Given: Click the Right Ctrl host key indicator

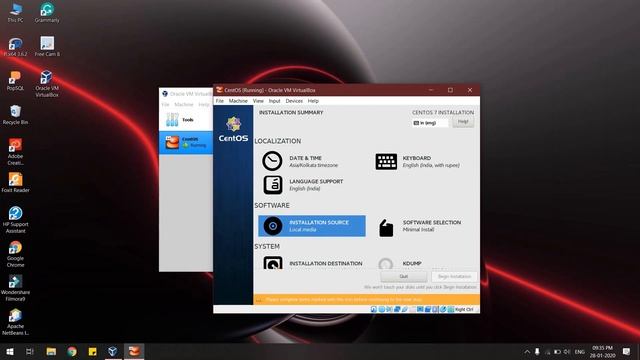Looking at the screenshot, I should [x=464, y=309].
